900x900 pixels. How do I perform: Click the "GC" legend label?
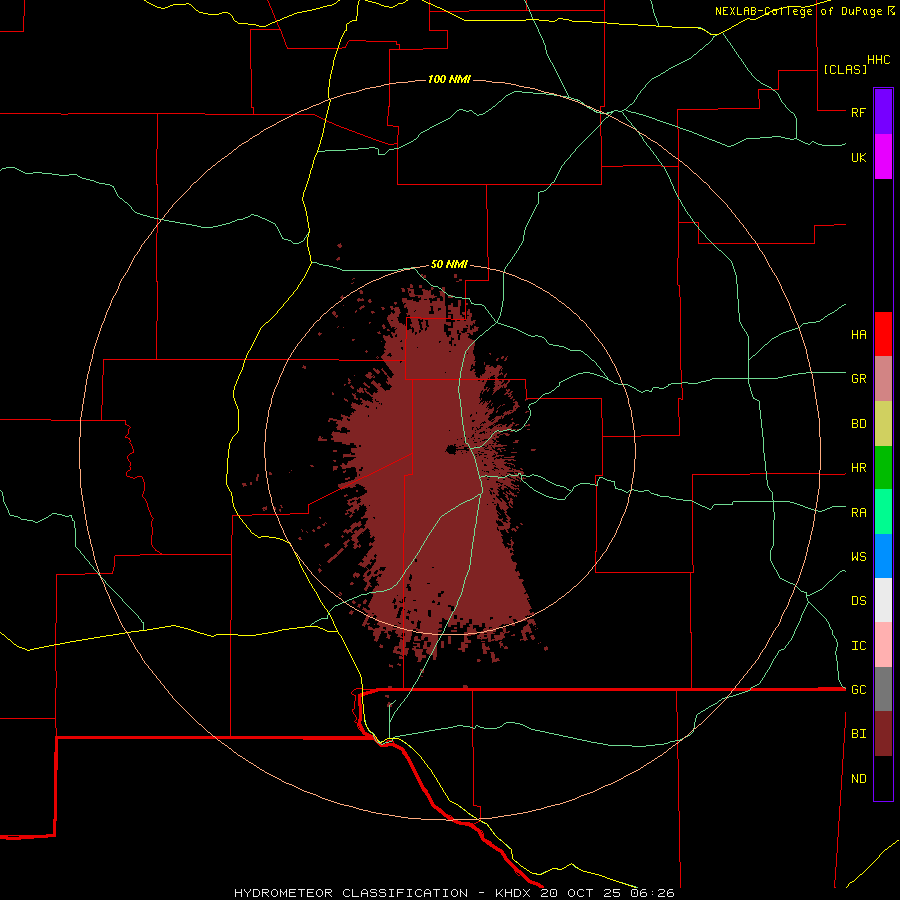(858, 690)
